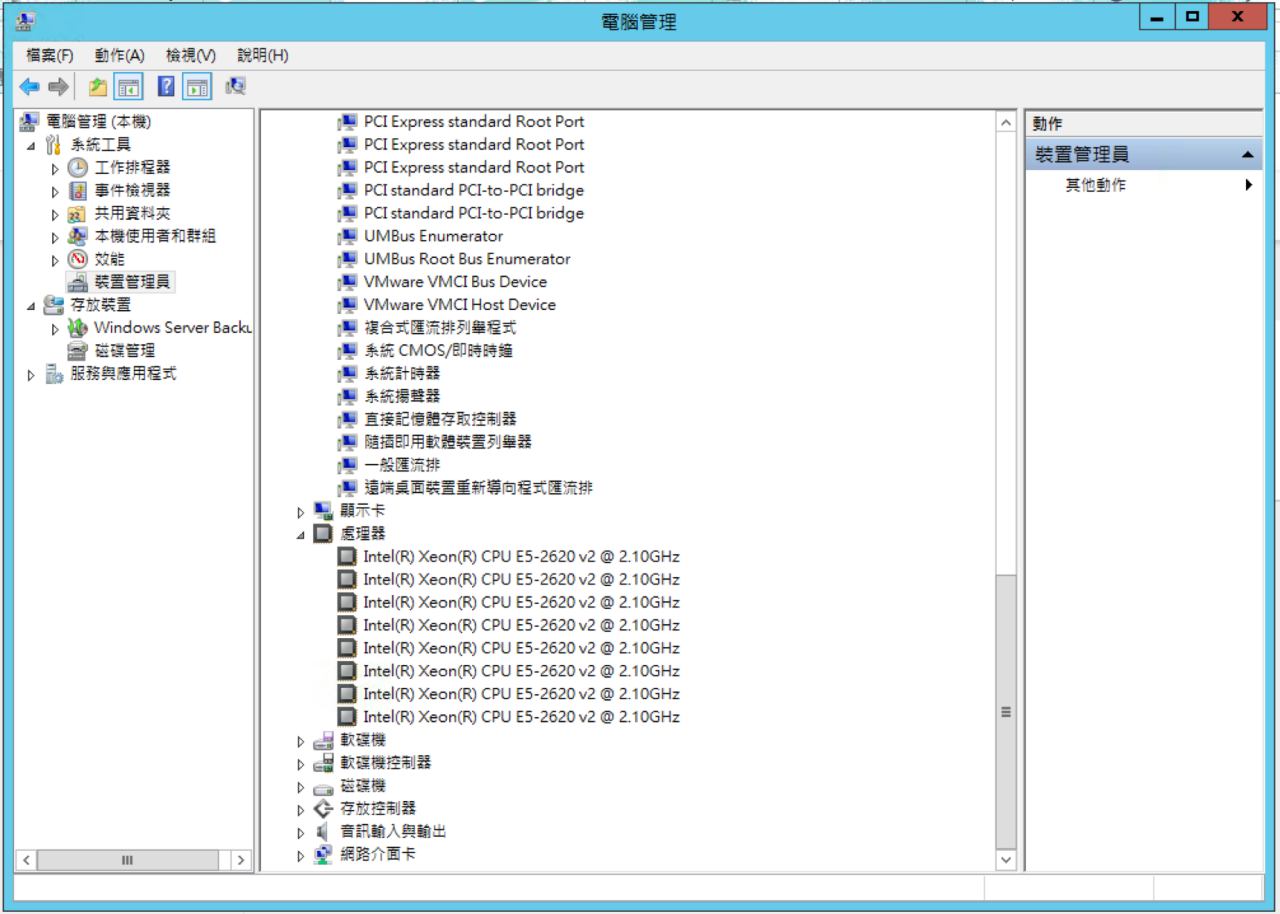Image resolution: width=1280 pixels, height=914 pixels.
Task: Click the 音訊輸入與輸出 speaker icon
Action: click(324, 832)
